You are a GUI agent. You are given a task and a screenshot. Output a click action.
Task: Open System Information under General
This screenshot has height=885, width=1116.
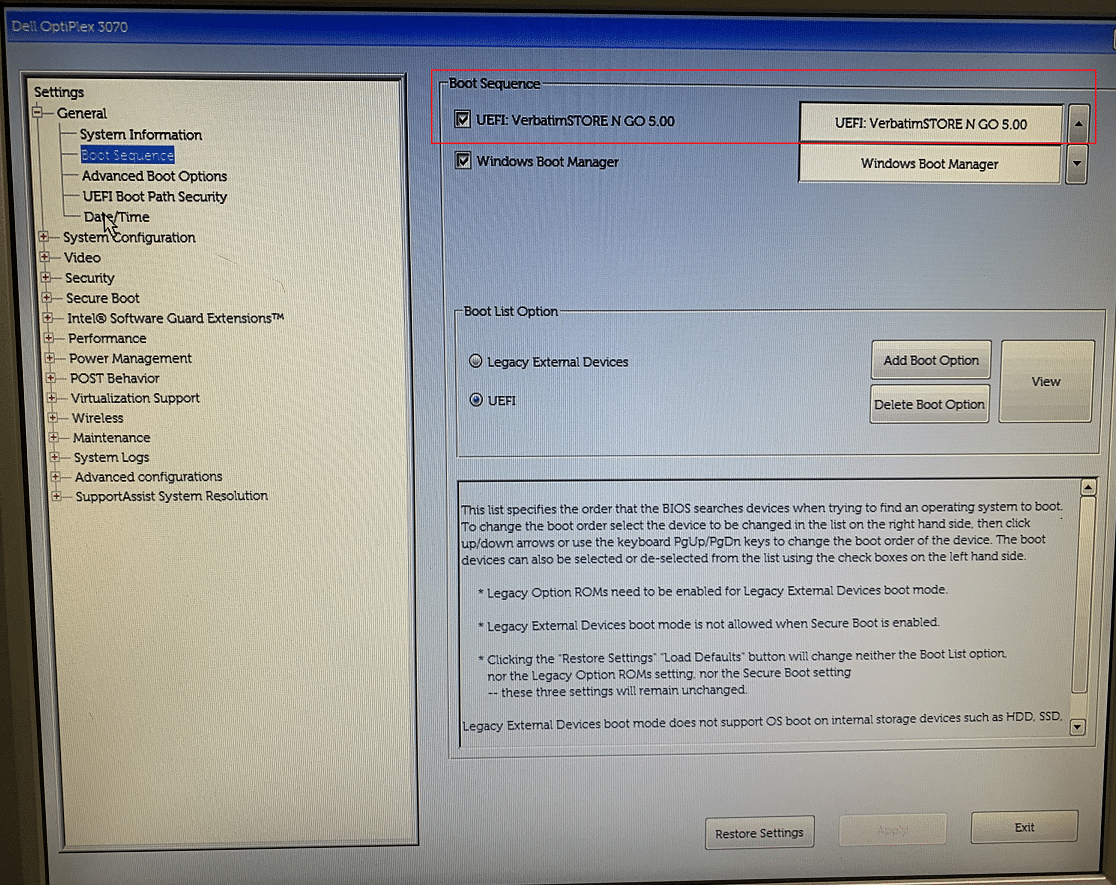click(x=141, y=135)
